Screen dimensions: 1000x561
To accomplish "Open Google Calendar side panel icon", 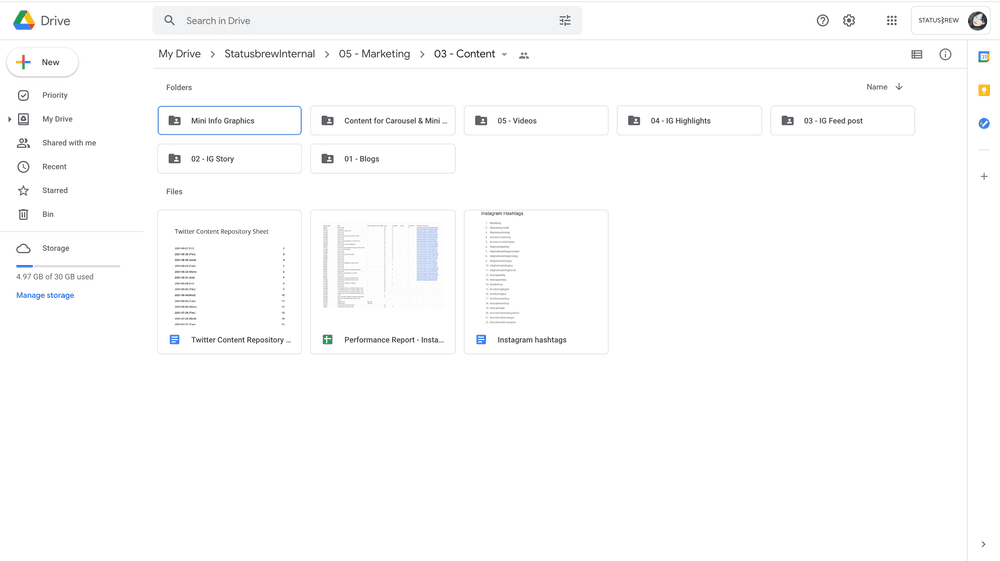I will pos(984,57).
